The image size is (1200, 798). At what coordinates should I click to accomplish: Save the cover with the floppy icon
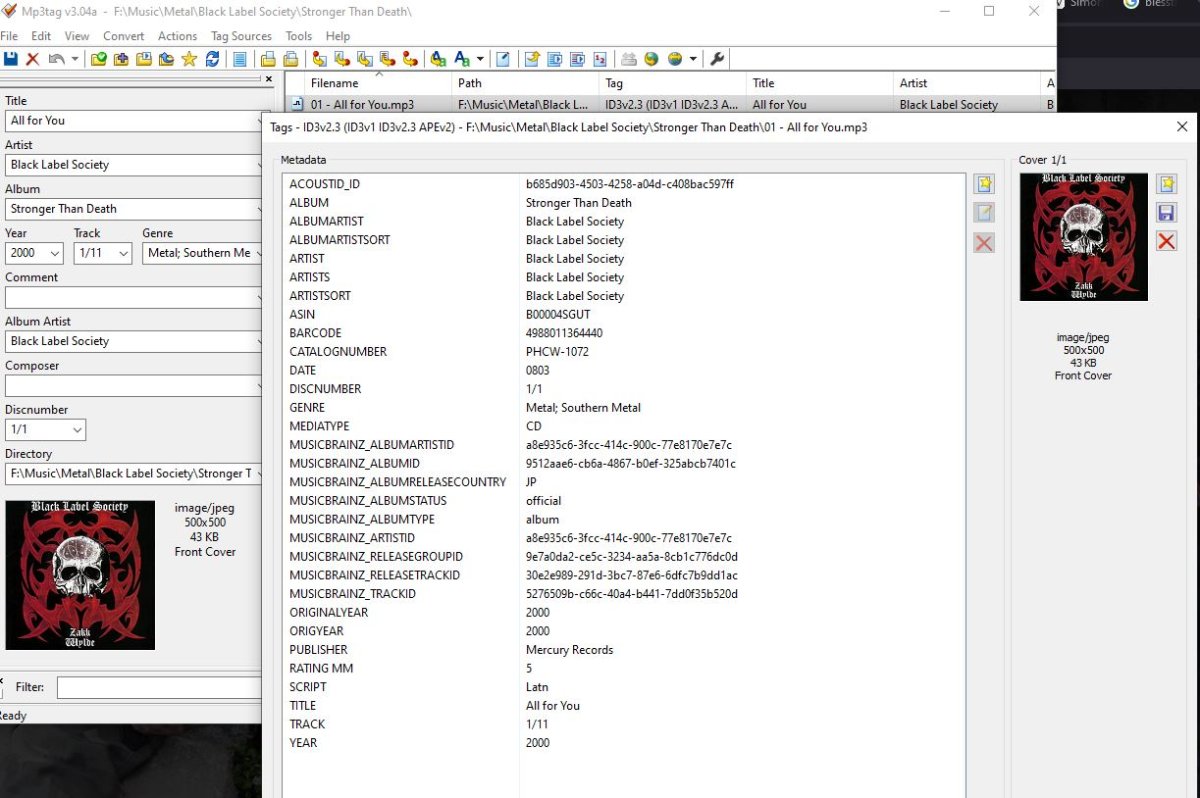click(x=1166, y=212)
